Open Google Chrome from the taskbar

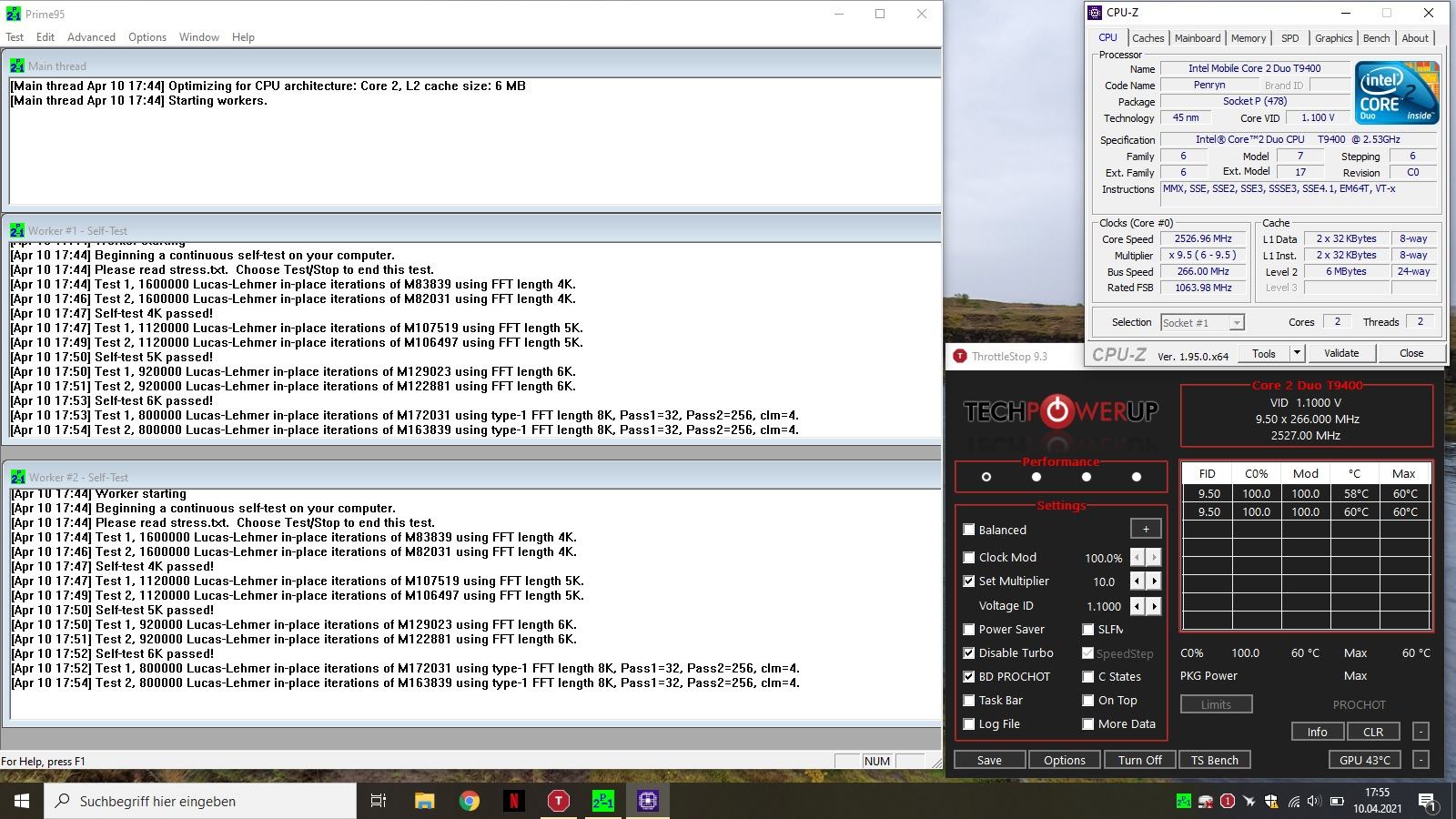point(469,801)
